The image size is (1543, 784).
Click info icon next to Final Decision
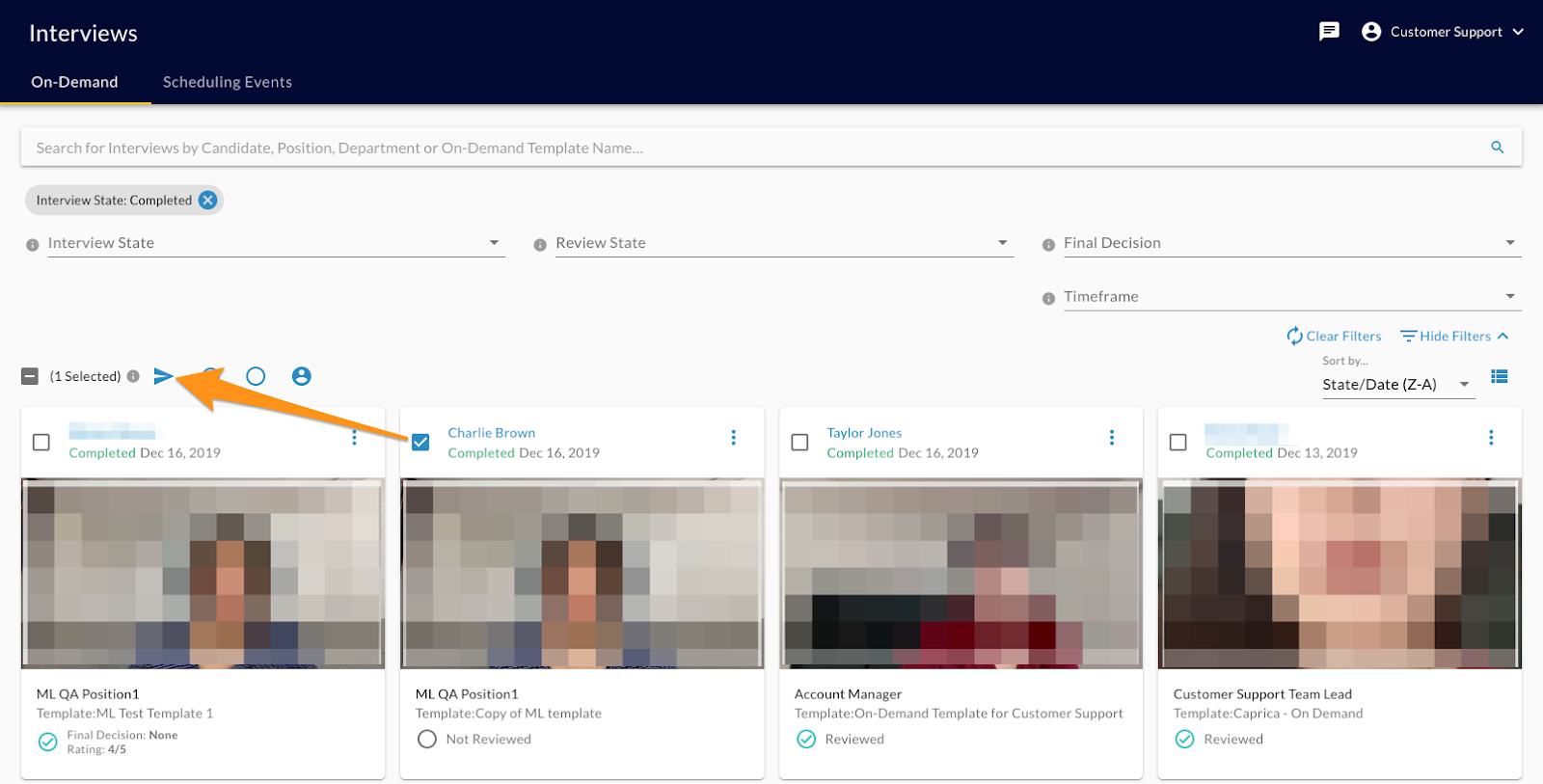click(1048, 245)
